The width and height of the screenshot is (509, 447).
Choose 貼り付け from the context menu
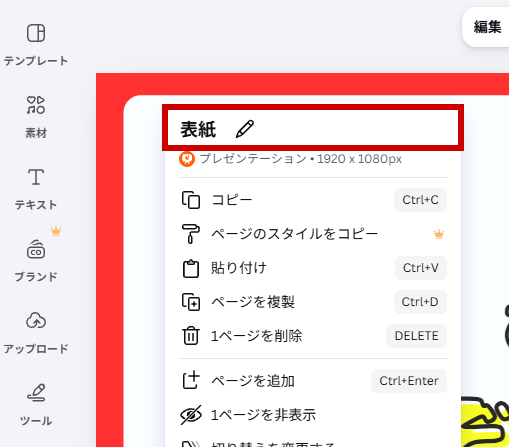(313, 268)
